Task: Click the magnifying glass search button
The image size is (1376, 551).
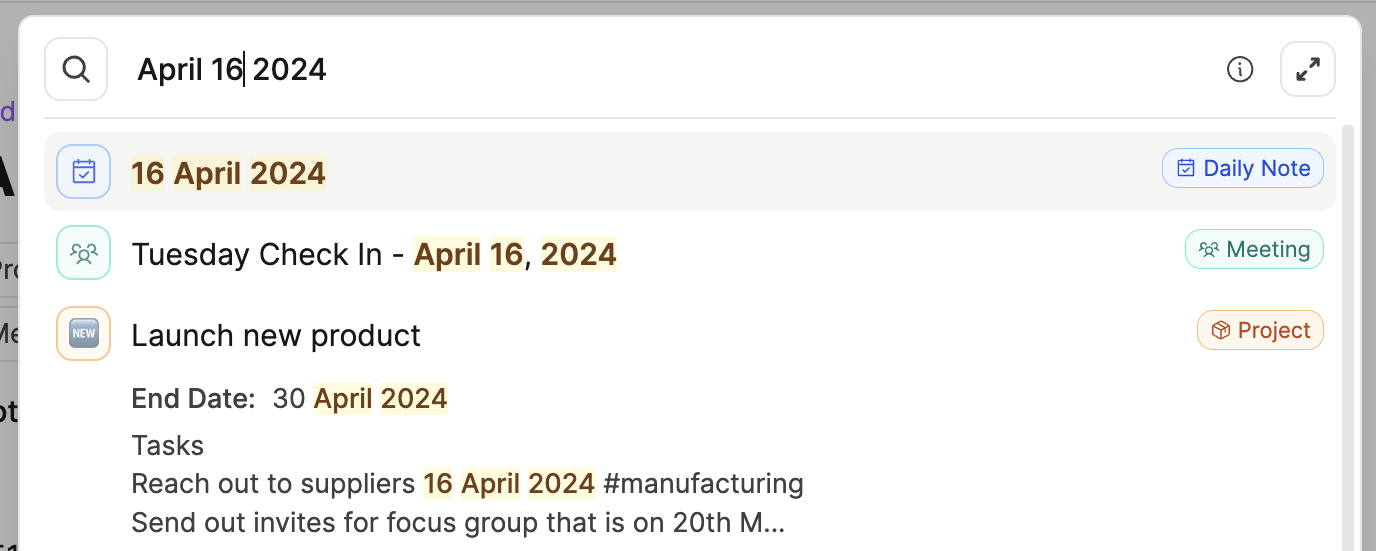Action: (76, 69)
